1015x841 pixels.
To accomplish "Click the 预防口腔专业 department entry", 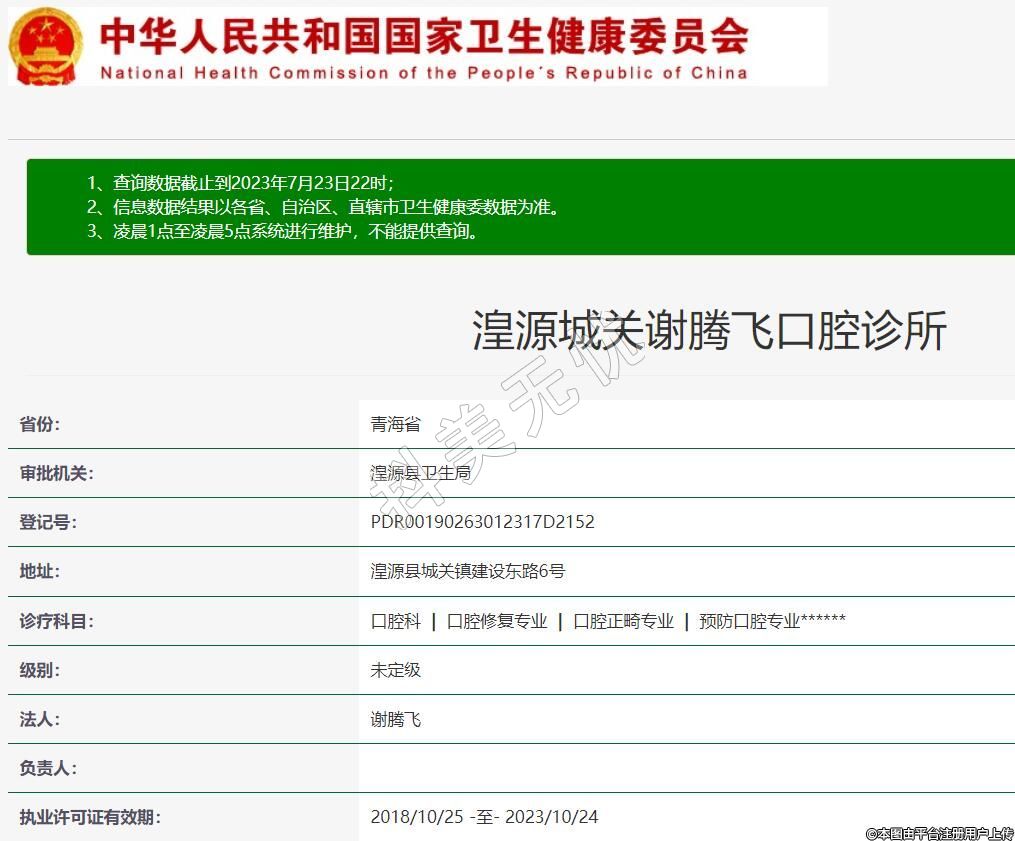I will click(x=749, y=621).
